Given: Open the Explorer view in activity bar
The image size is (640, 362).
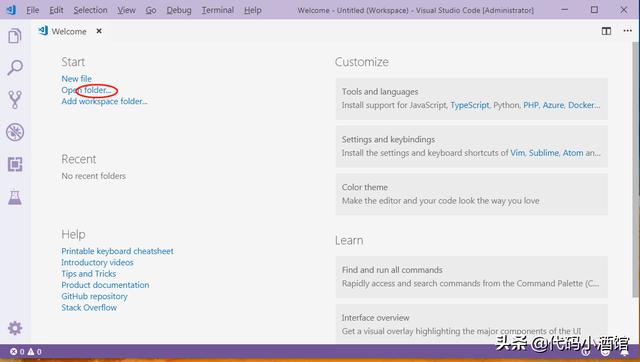Looking at the screenshot, I should [x=15, y=36].
